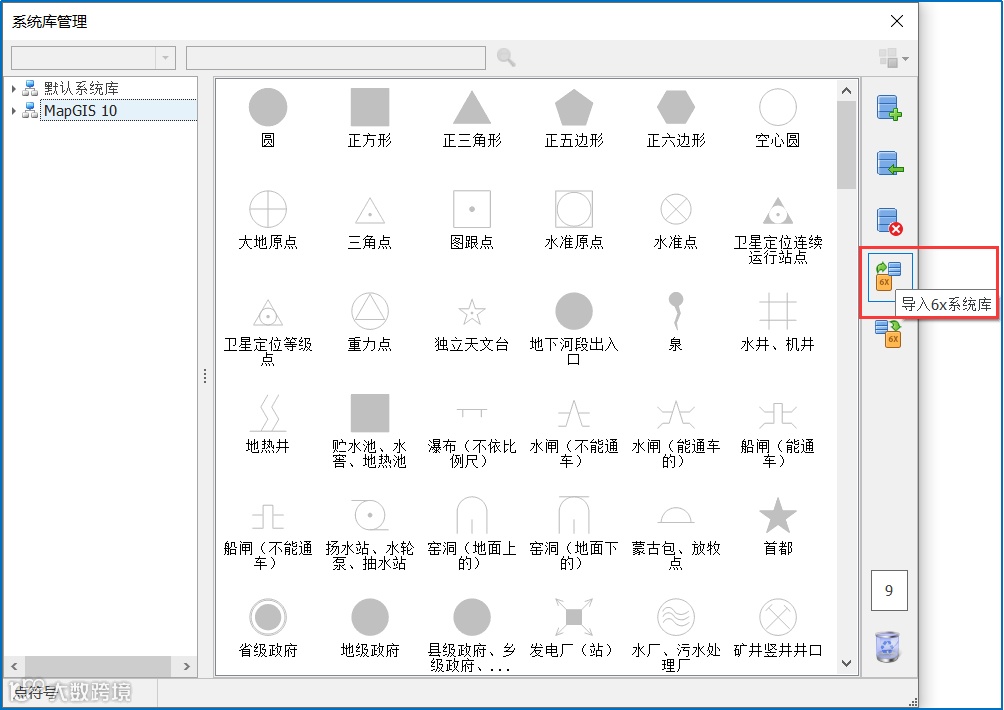Click inside the search text field

pos(336,58)
